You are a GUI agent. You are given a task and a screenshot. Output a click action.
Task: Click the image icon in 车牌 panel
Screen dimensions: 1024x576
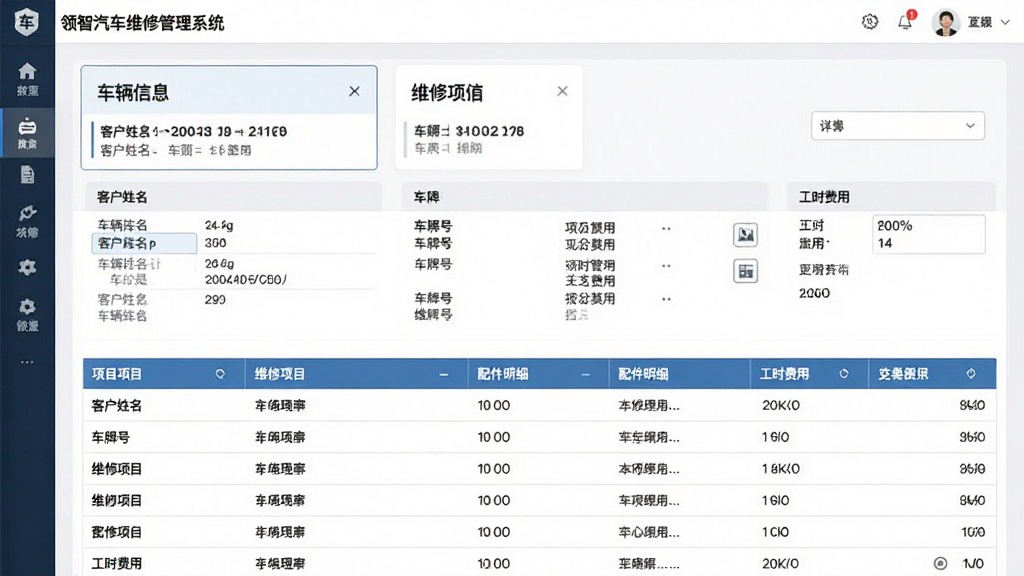tap(745, 234)
